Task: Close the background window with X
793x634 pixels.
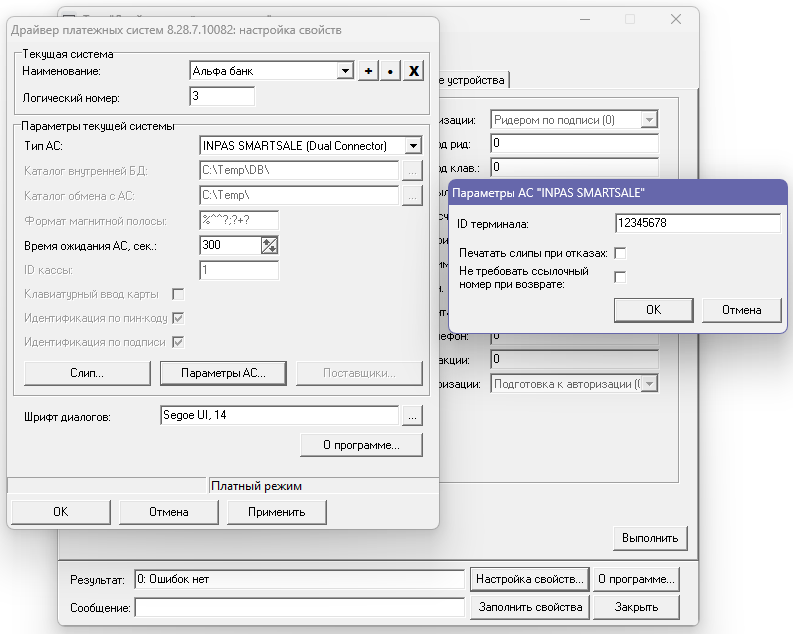Action: click(x=676, y=19)
